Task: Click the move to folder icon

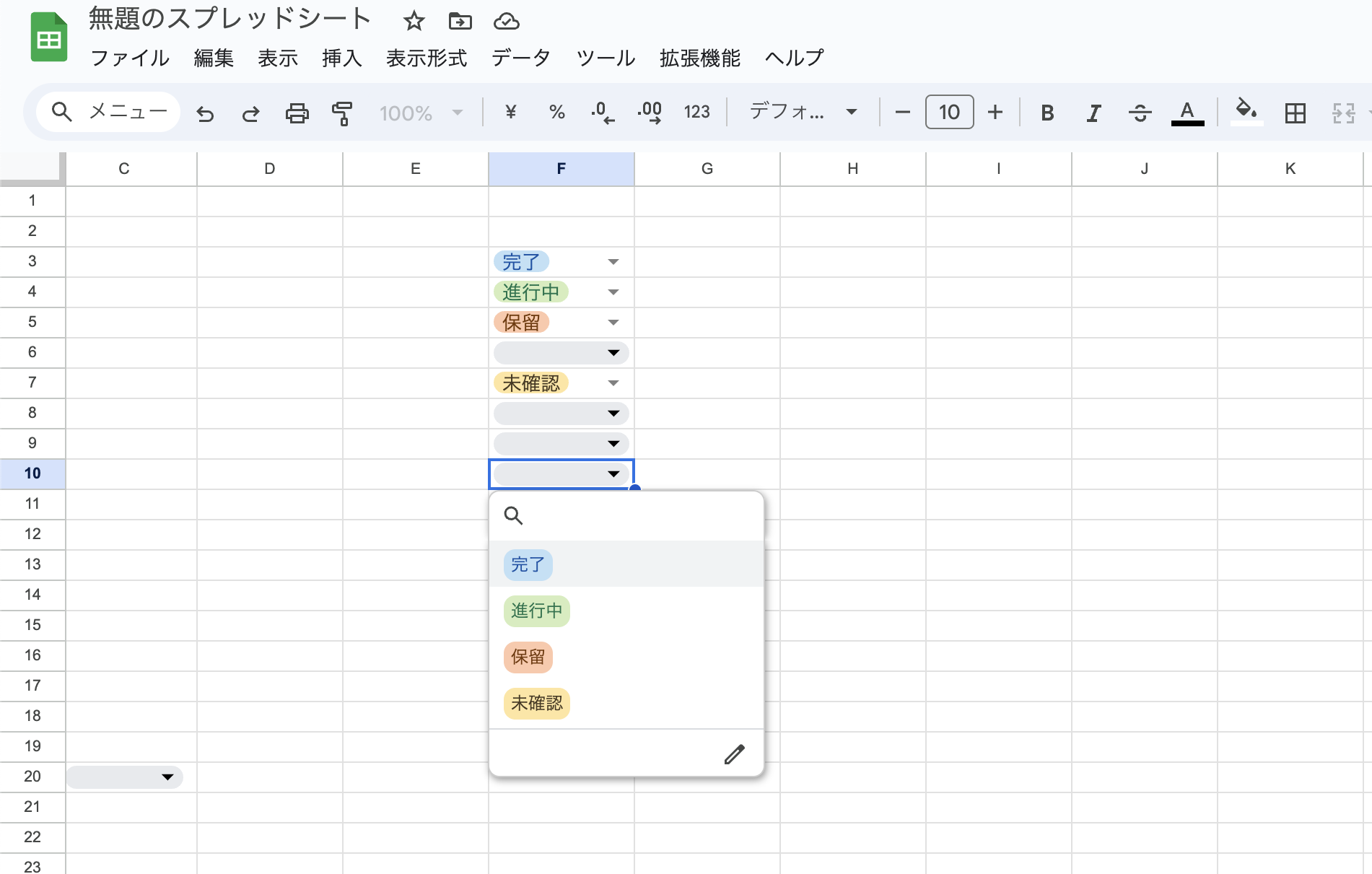Action: (x=460, y=21)
